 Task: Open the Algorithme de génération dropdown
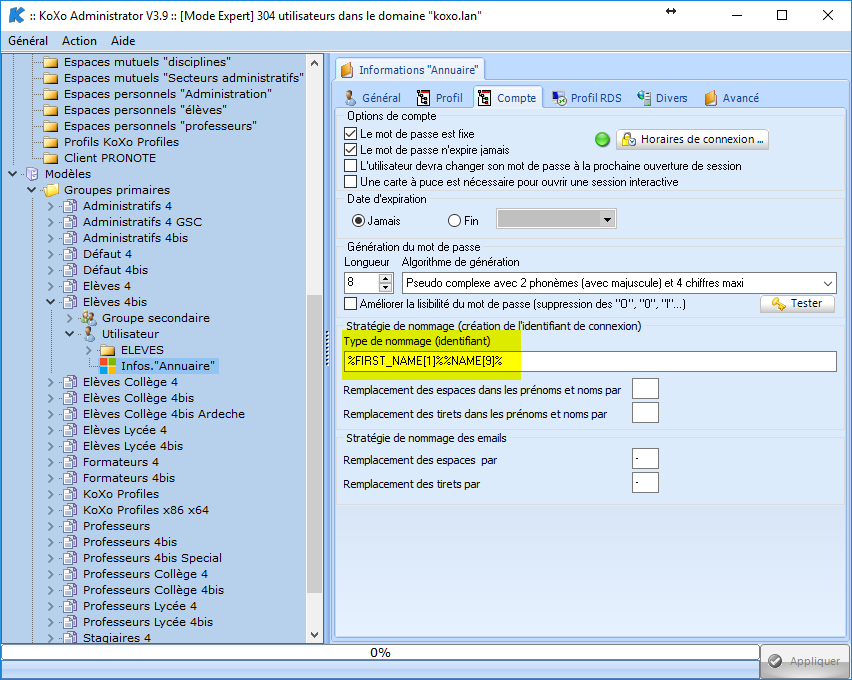[x=828, y=283]
